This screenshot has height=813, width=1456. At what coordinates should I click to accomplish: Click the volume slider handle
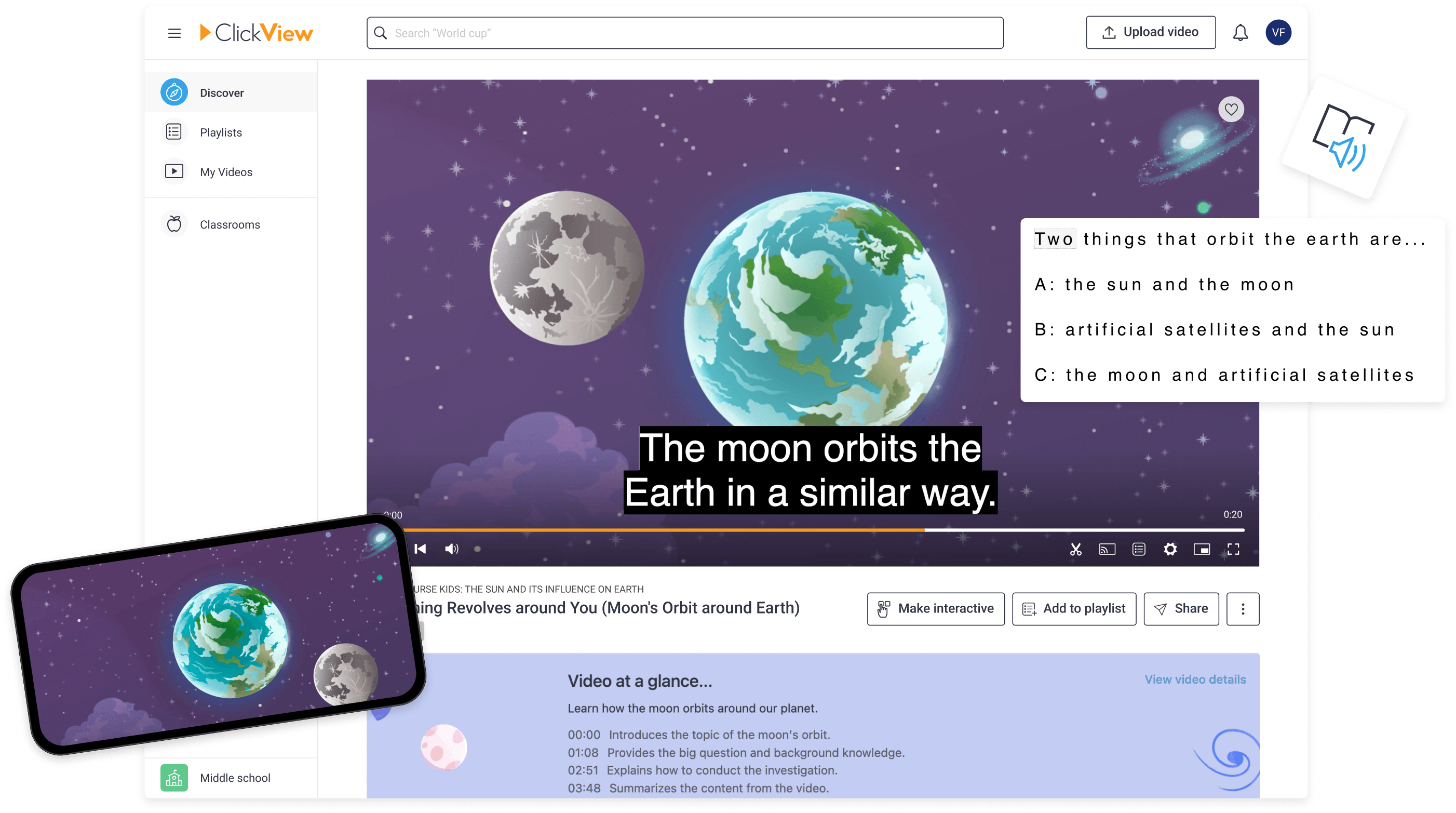tap(477, 549)
